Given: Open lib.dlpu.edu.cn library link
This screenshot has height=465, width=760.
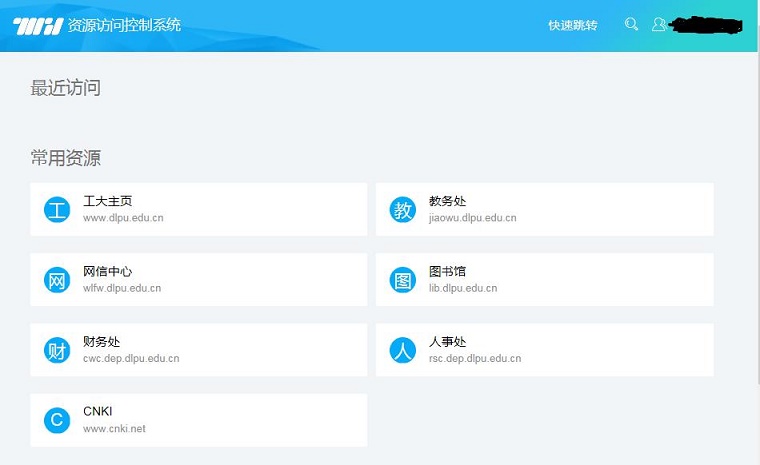Looking at the screenshot, I should [x=462, y=288].
